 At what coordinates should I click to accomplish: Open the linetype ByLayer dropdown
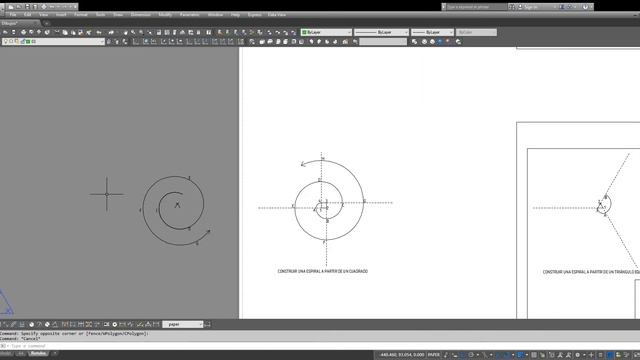[381, 32]
